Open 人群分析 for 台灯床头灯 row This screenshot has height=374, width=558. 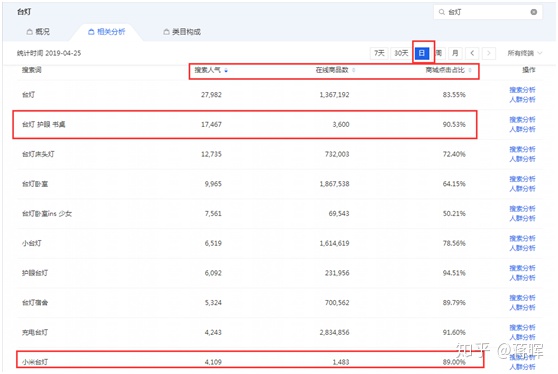(522, 159)
